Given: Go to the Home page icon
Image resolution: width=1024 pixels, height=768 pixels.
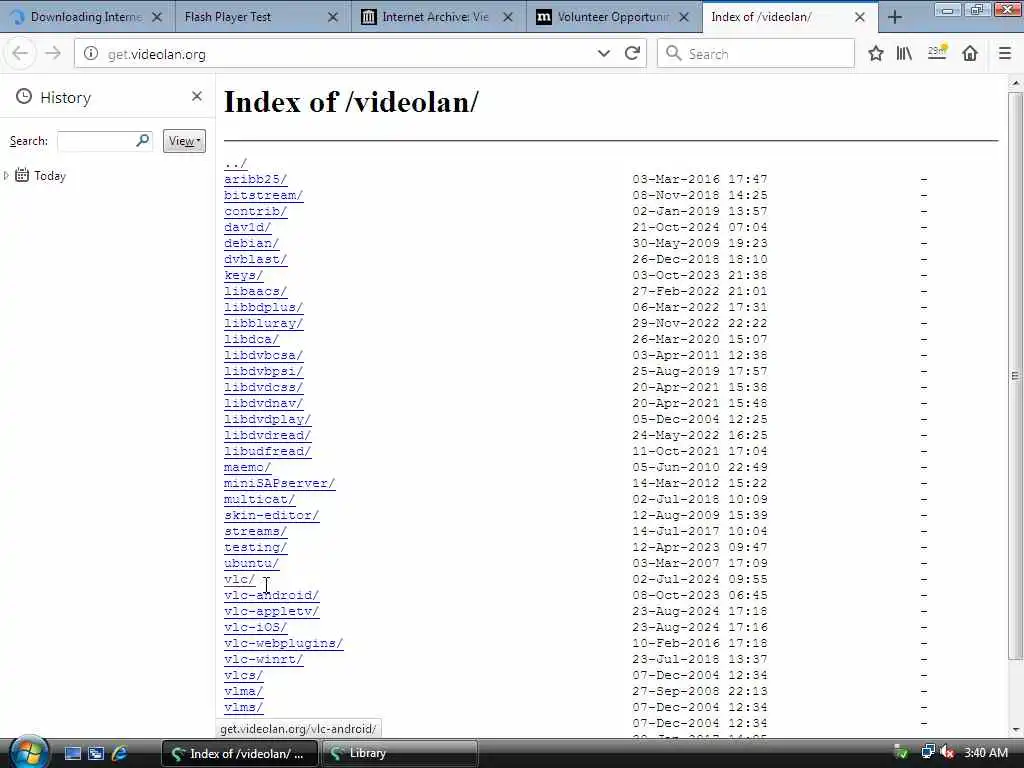Looking at the screenshot, I should click(x=970, y=54).
